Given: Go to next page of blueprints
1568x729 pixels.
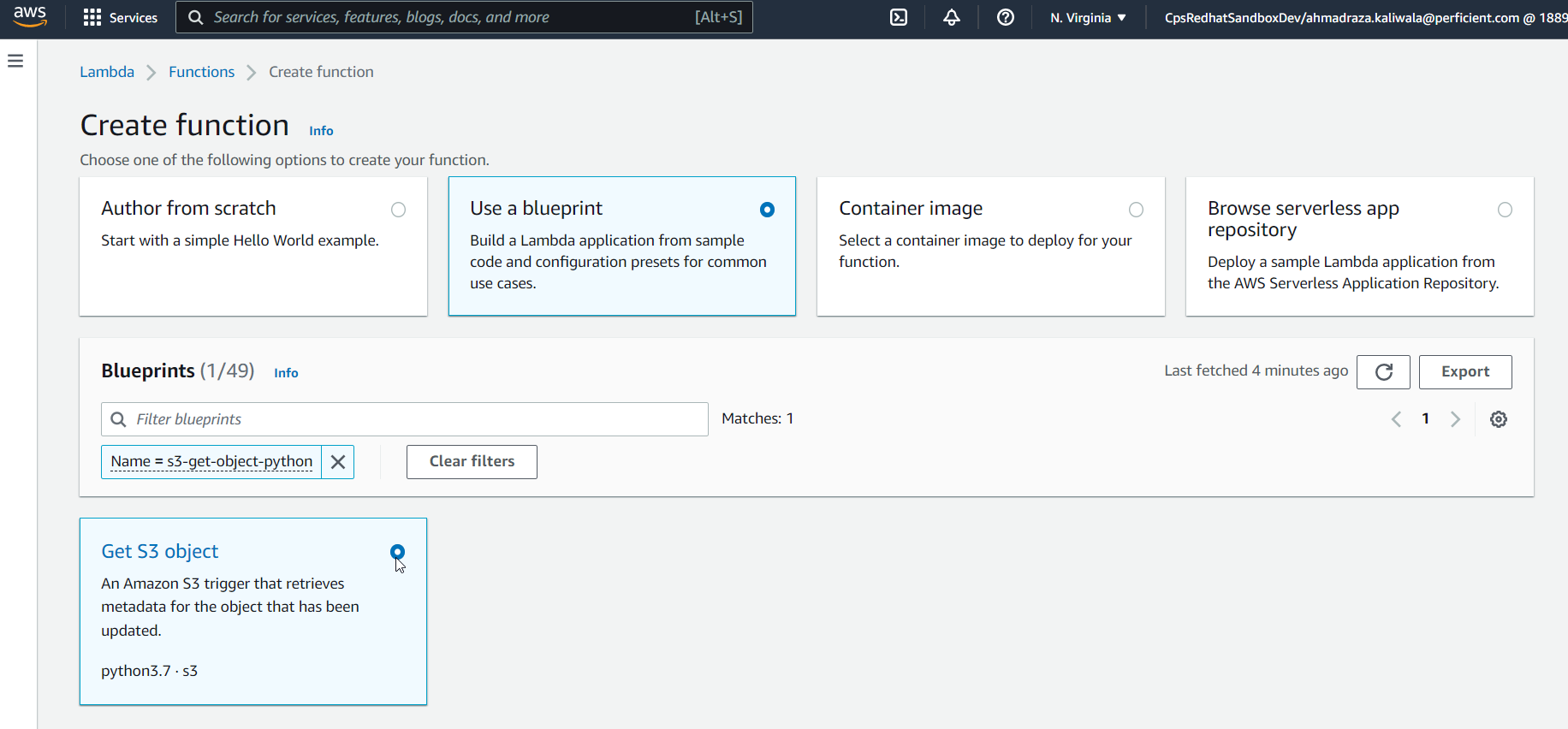Looking at the screenshot, I should click(x=1455, y=419).
